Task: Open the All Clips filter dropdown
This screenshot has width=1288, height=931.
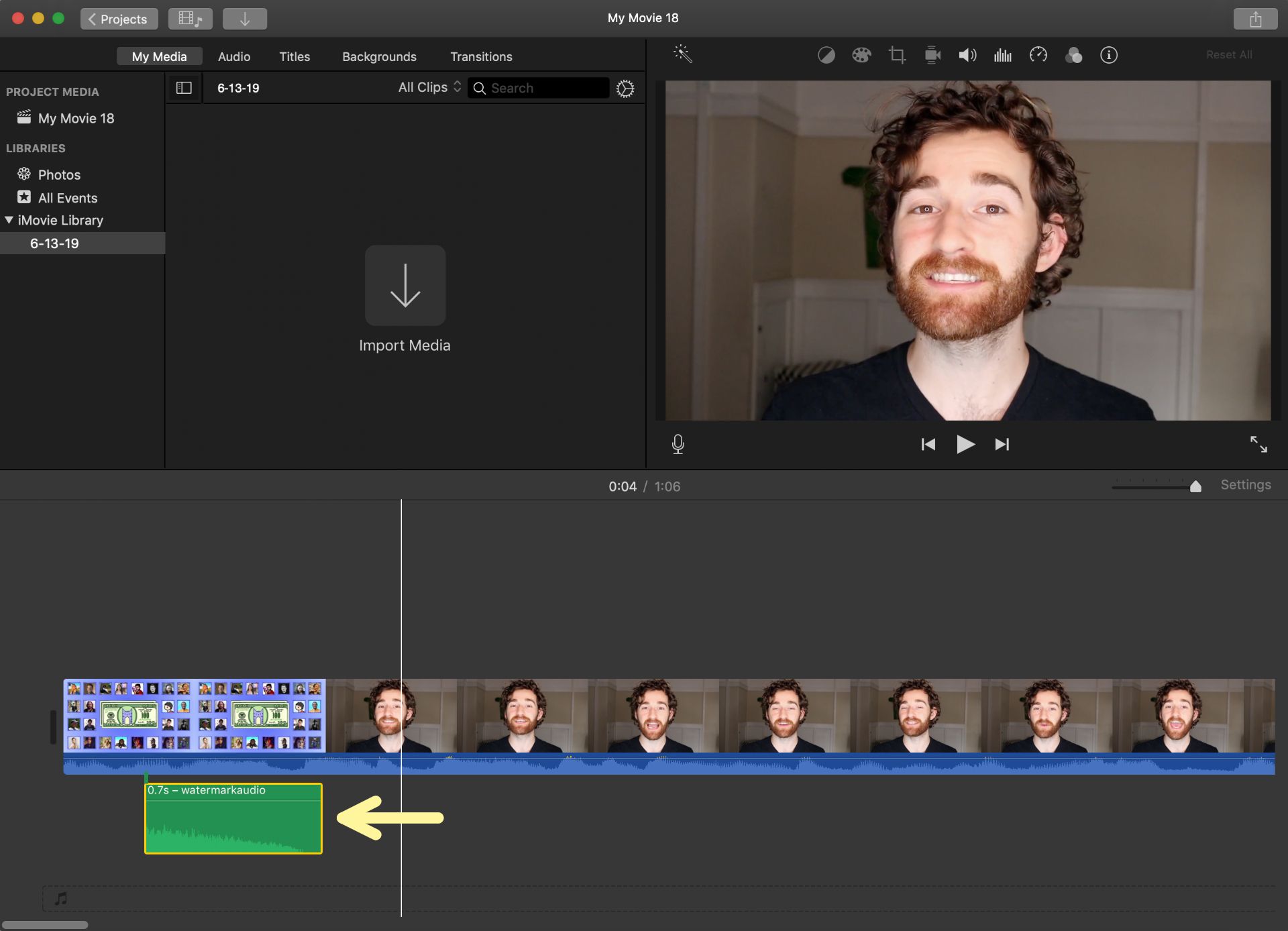Action: [x=429, y=87]
